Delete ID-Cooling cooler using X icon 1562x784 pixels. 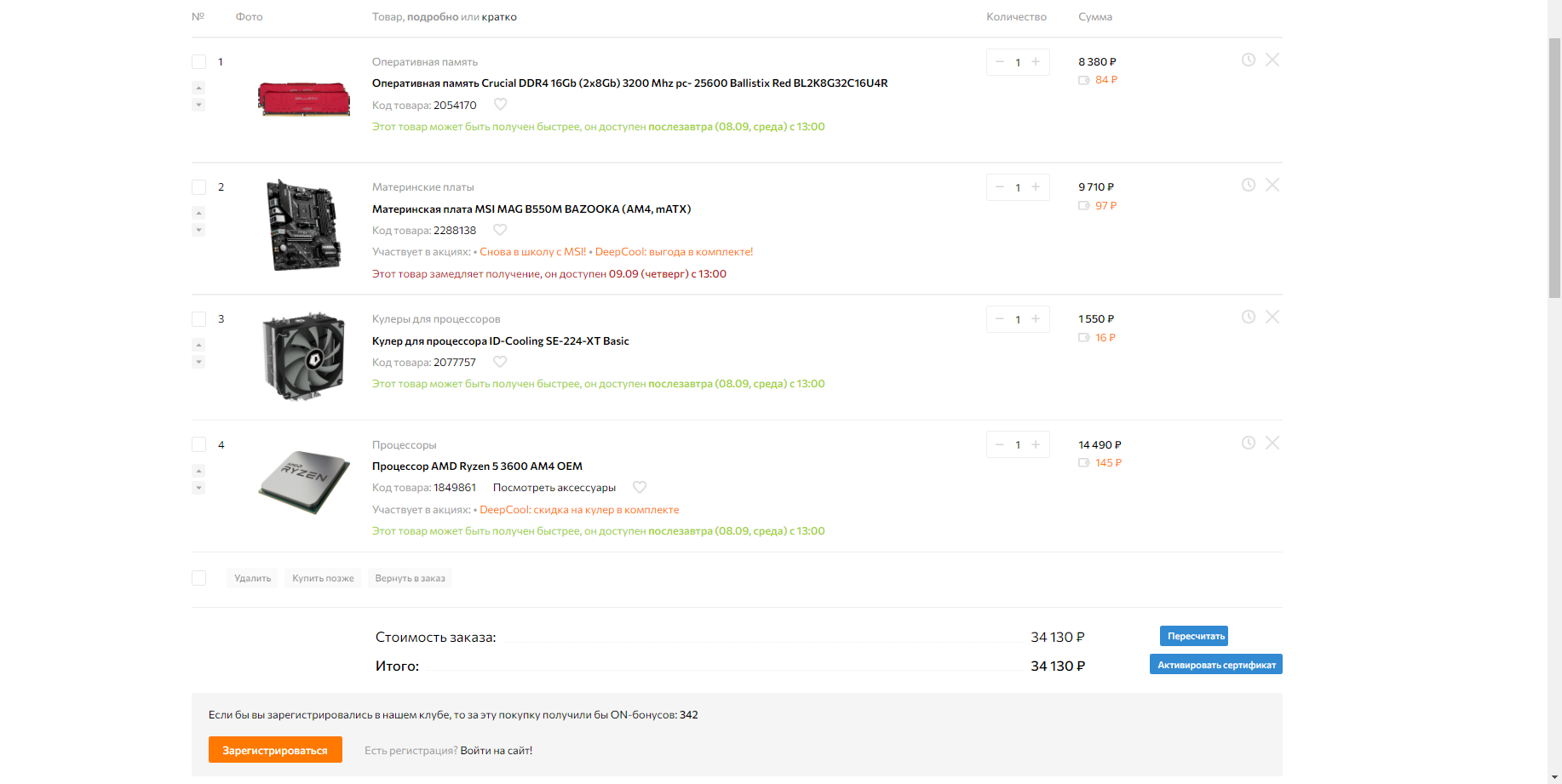(1272, 317)
